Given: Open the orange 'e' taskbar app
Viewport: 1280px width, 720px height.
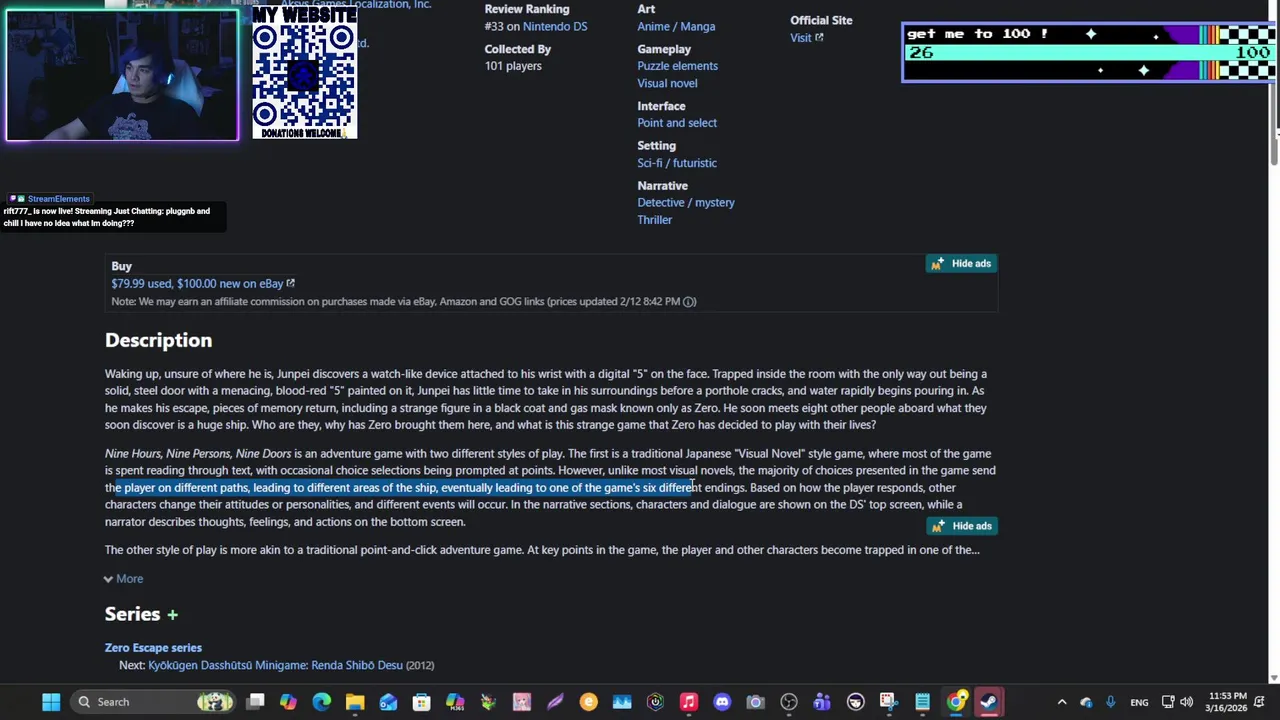Looking at the screenshot, I should click(x=588, y=702).
